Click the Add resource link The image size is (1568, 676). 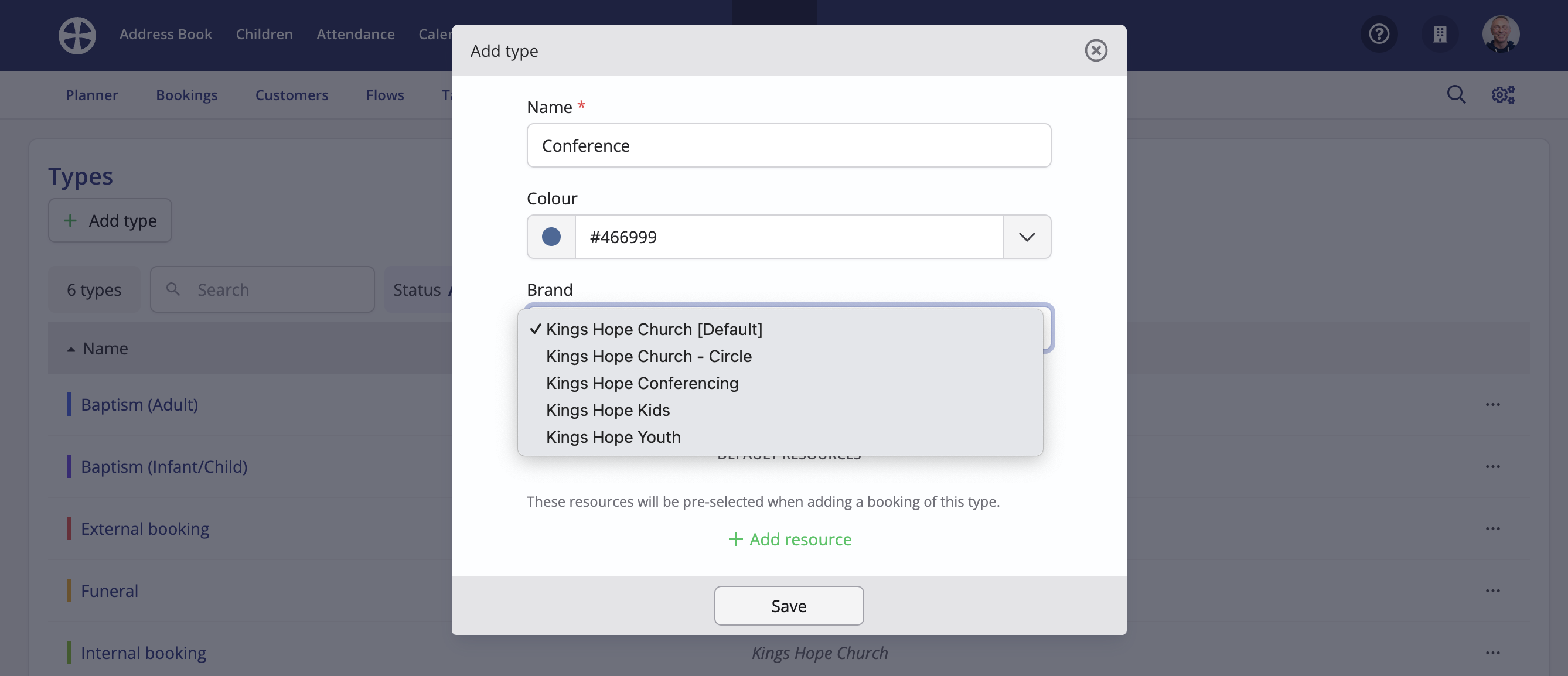(789, 538)
